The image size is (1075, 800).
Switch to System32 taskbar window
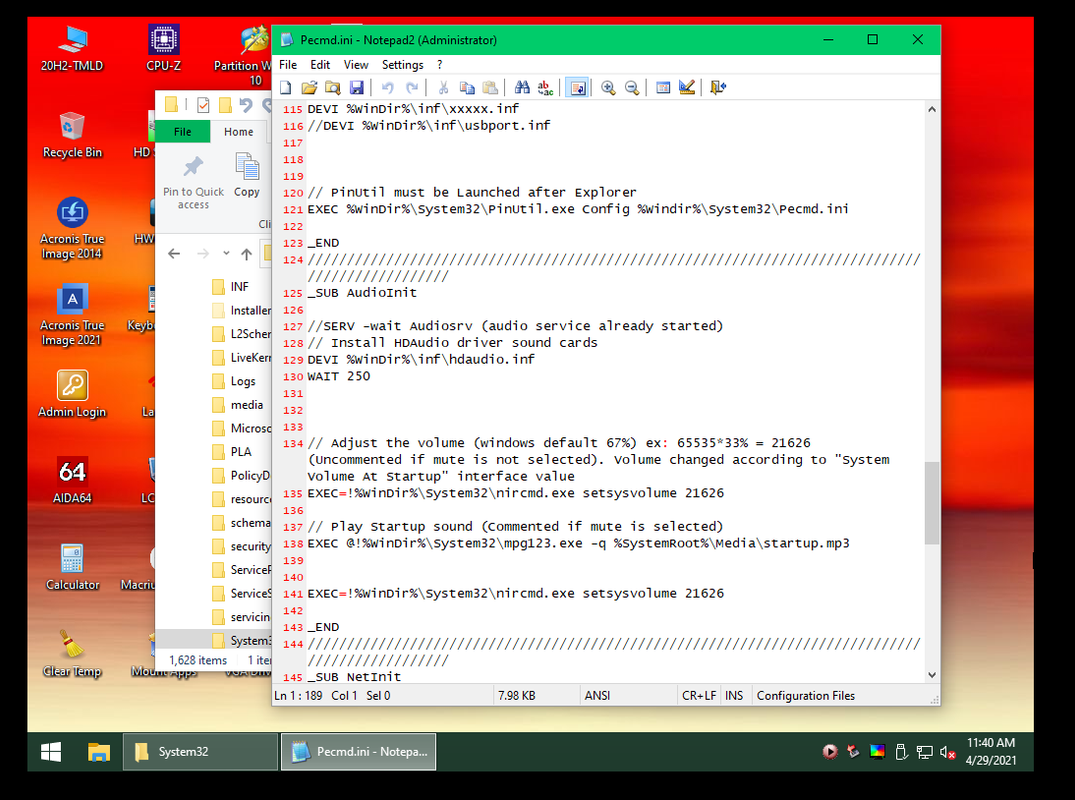[x=200, y=752]
